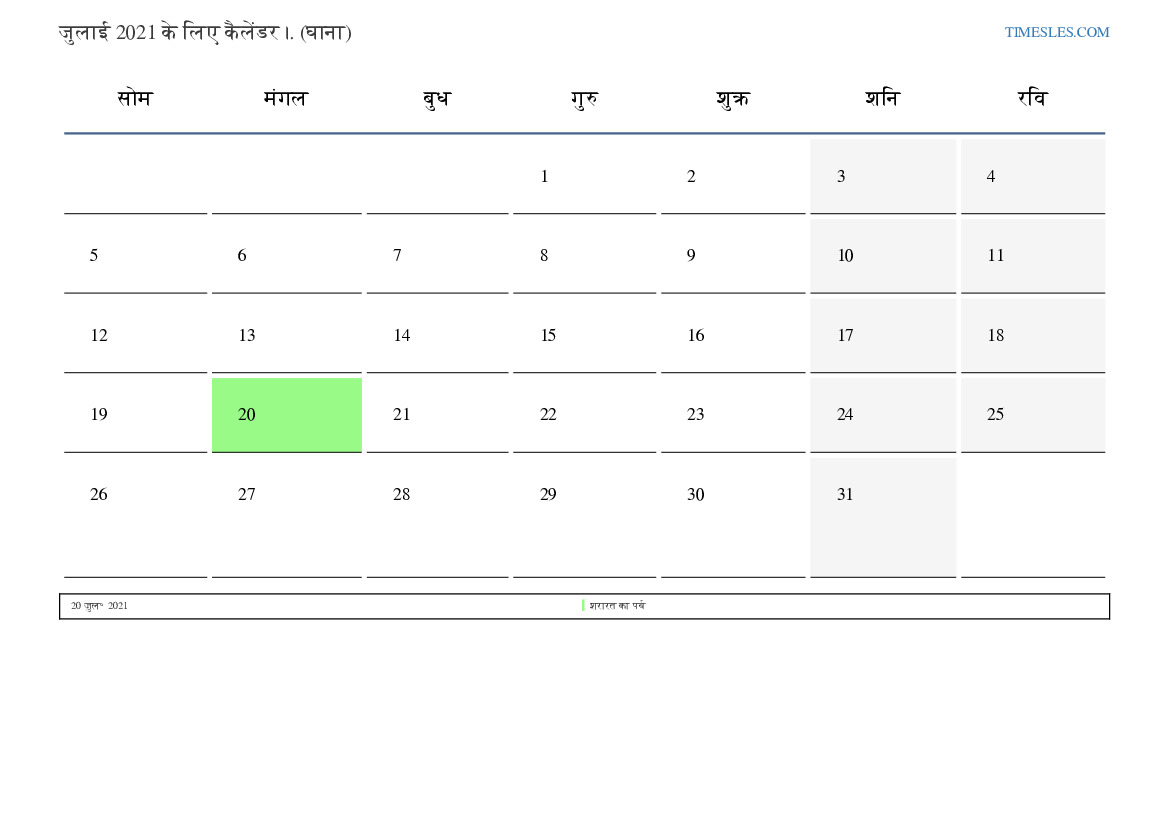Click the जुलाई 2021 calendar title

pyautogui.click(x=205, y=33)
